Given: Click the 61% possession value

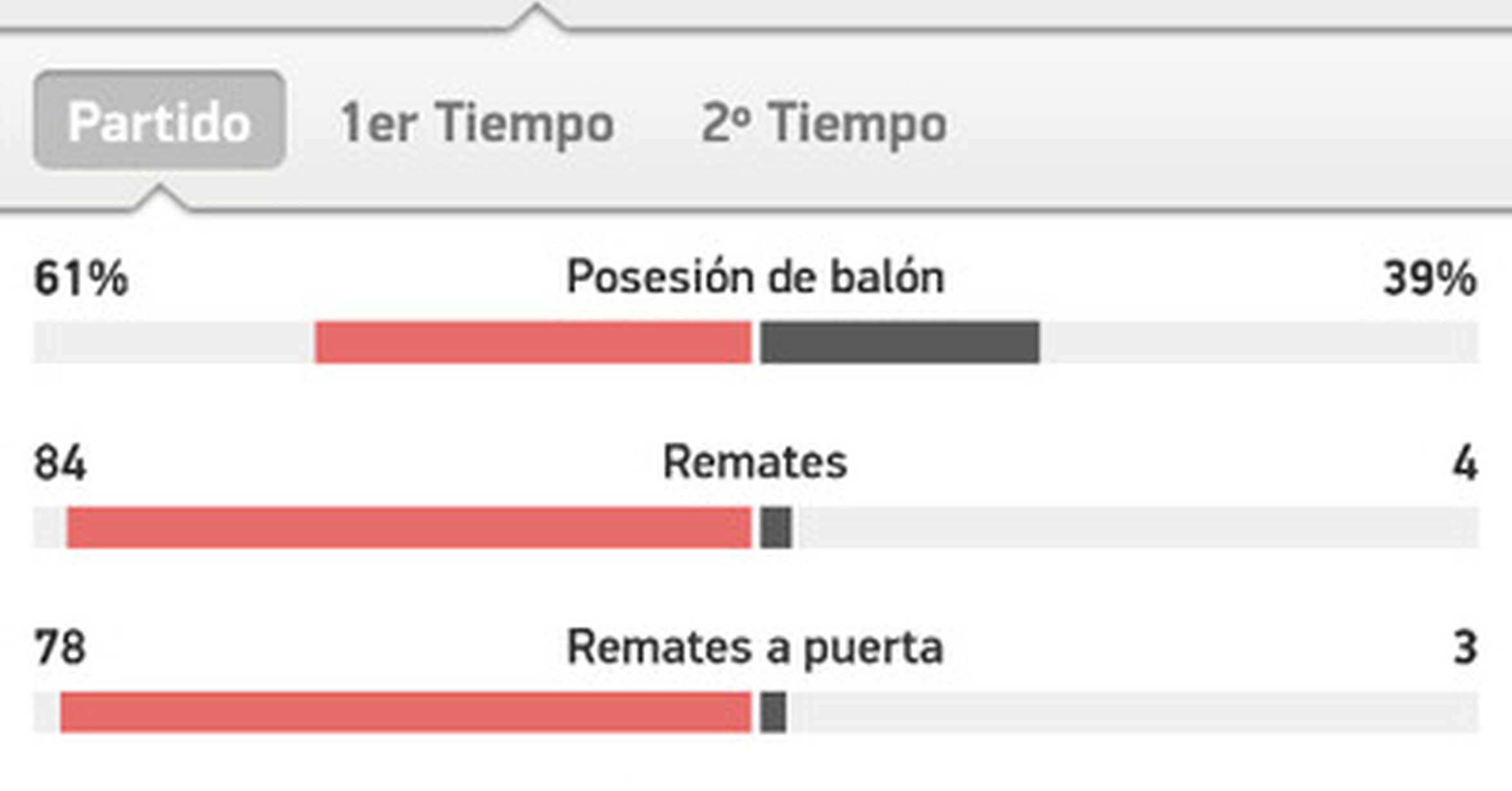Looking at the screenshot, I should 81,278.
